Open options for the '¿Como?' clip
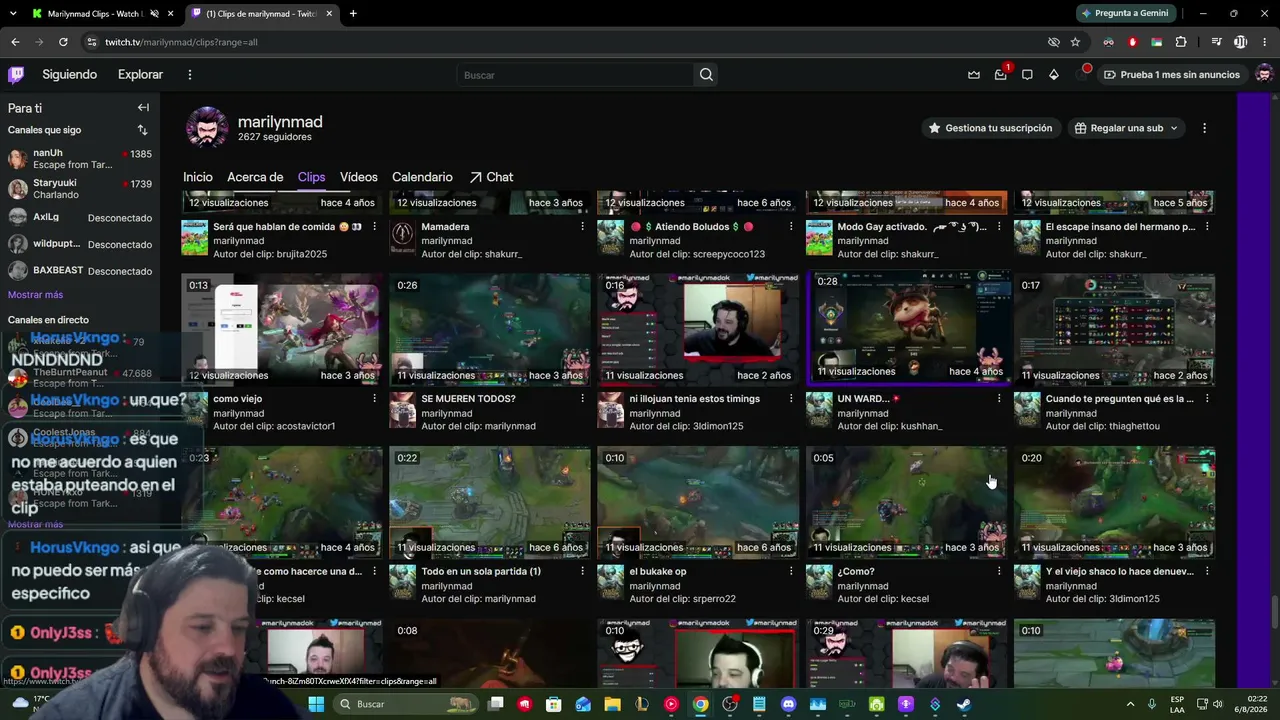The image size is (1280, 720). (x=999, y=572)
